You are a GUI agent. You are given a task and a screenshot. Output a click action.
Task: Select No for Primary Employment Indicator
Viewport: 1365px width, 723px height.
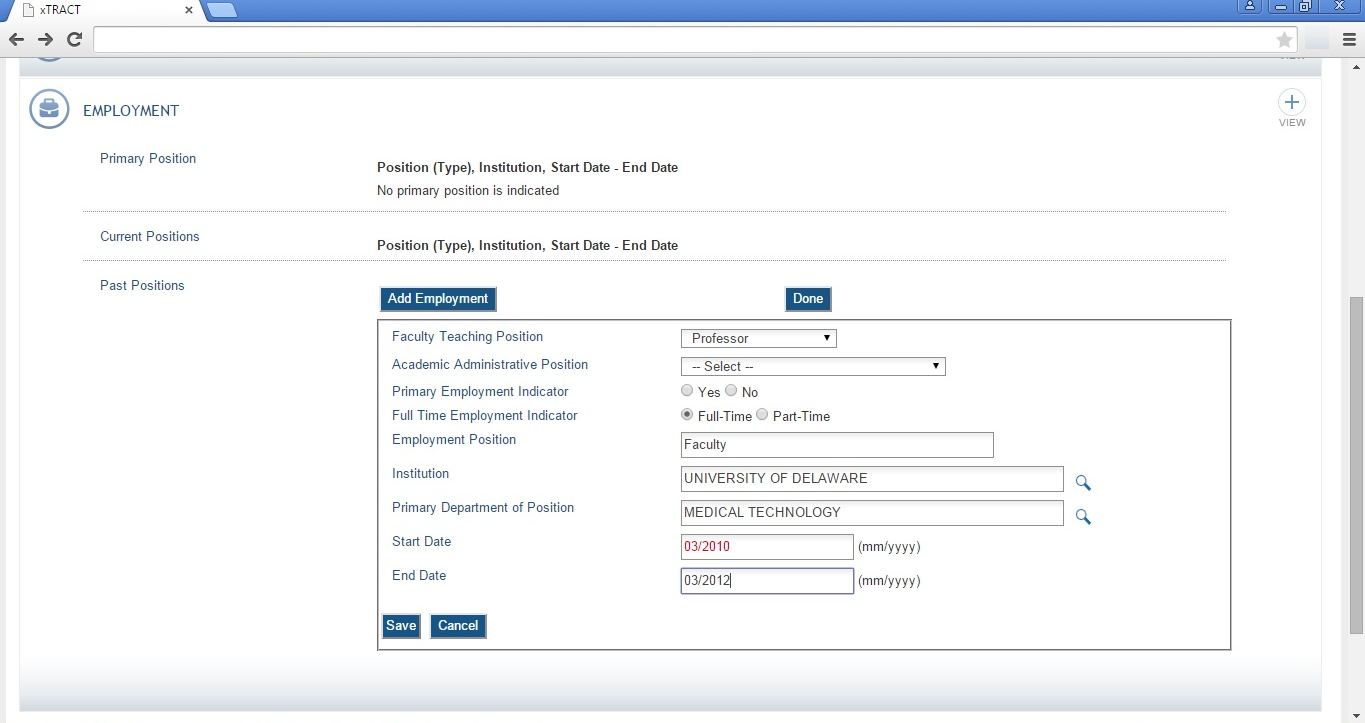(x=731, y=391)
